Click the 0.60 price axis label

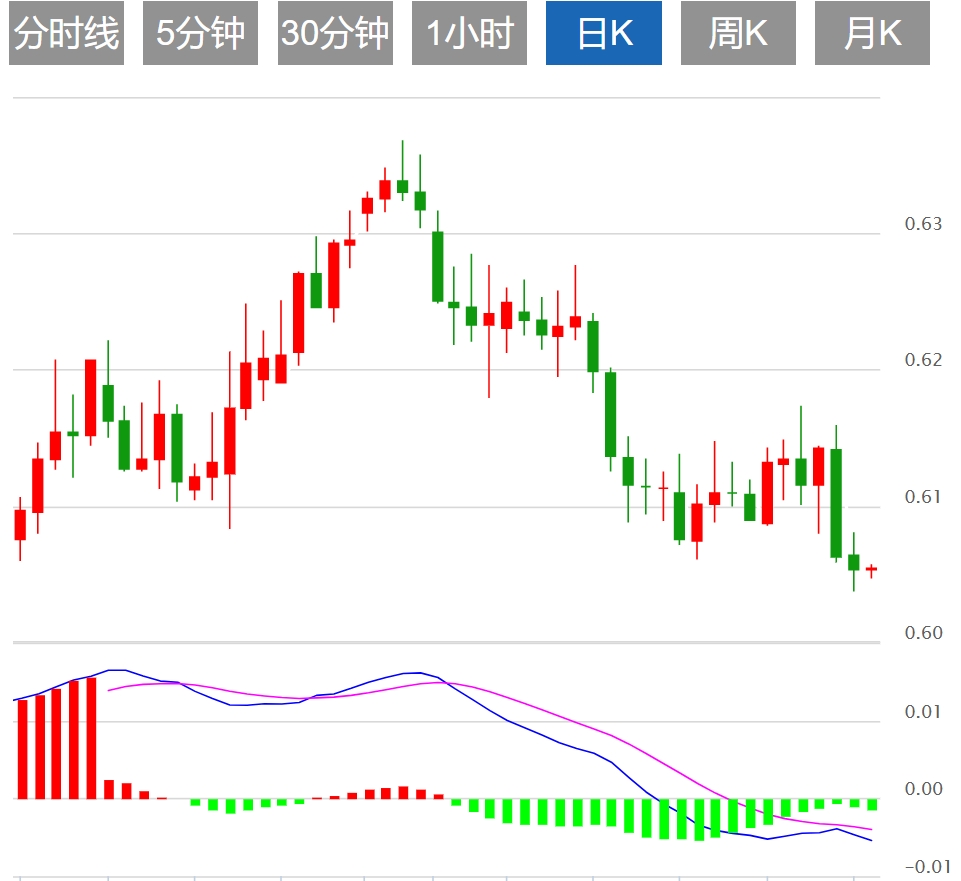tap(923, 633)
